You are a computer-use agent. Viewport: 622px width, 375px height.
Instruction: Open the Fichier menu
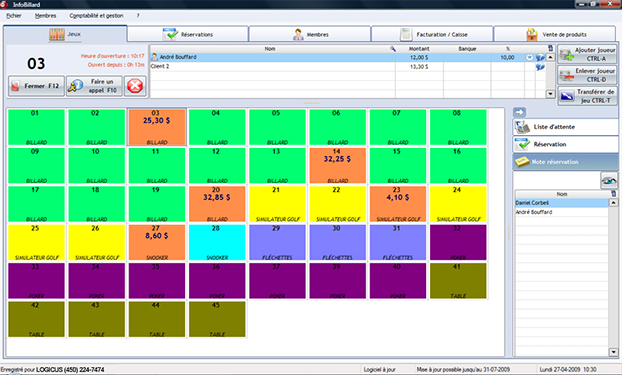coord(13,16)
